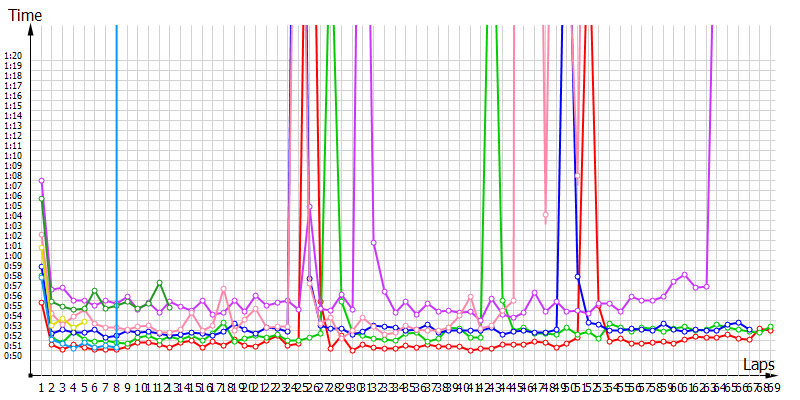The height and width of the screenshot is (400, 800).
Task: Click the purple data point at lap 1
Action: coord(41,181)
